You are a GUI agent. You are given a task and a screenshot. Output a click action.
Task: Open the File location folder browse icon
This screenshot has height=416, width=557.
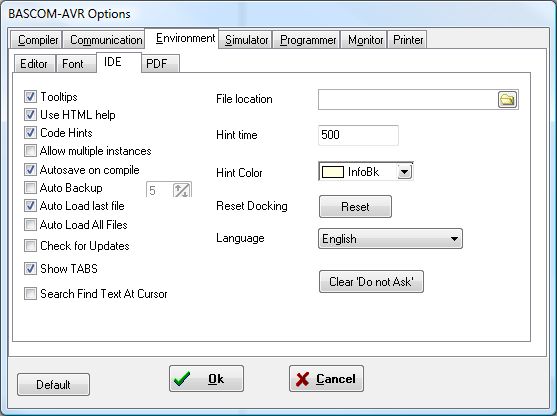[507, 99]
